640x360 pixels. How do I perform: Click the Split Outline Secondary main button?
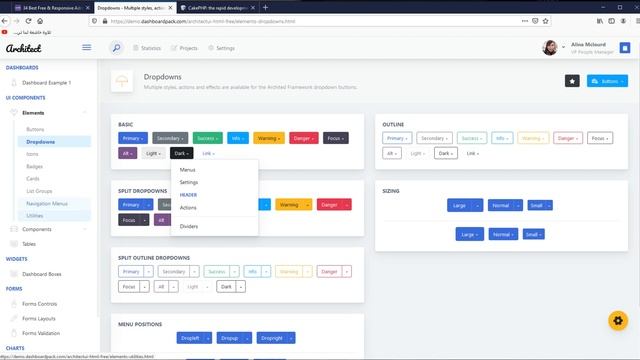[x=174, y=271]
